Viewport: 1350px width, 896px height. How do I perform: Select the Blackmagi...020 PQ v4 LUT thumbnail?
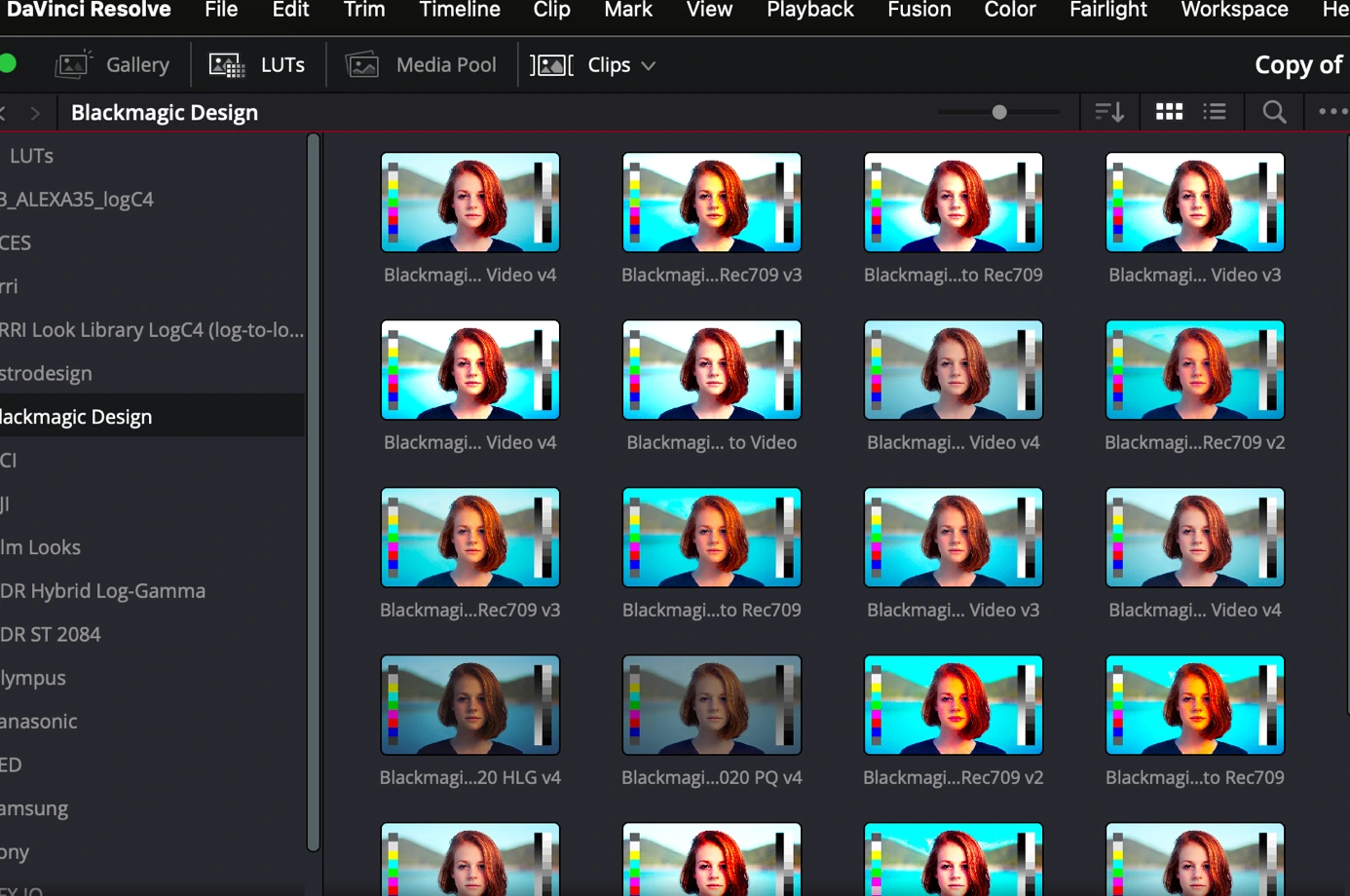click(712, 705)
